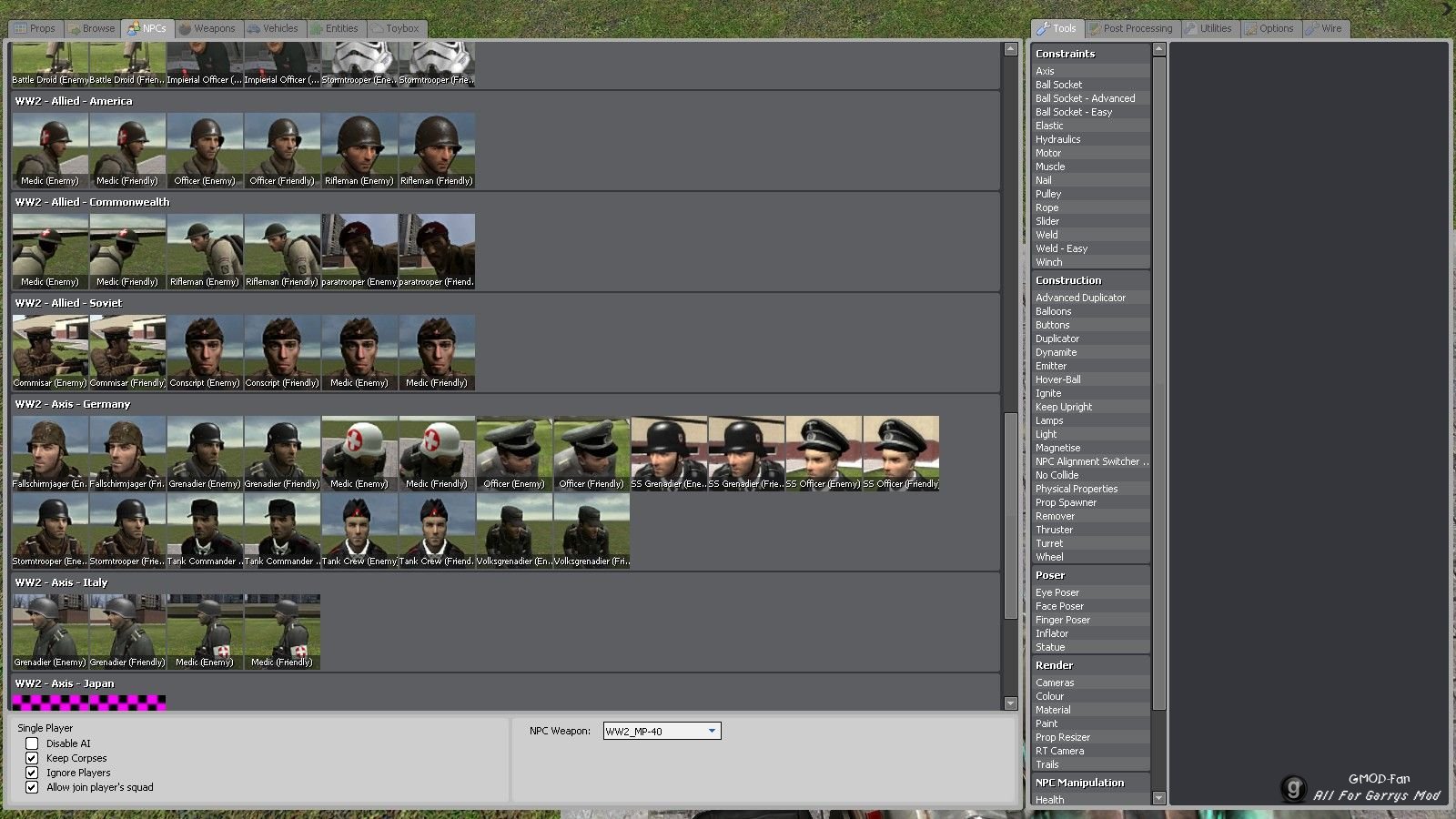Select the Health tool under NPC Manipulation
The image size is (1456, 819).
pos(1091,800)
